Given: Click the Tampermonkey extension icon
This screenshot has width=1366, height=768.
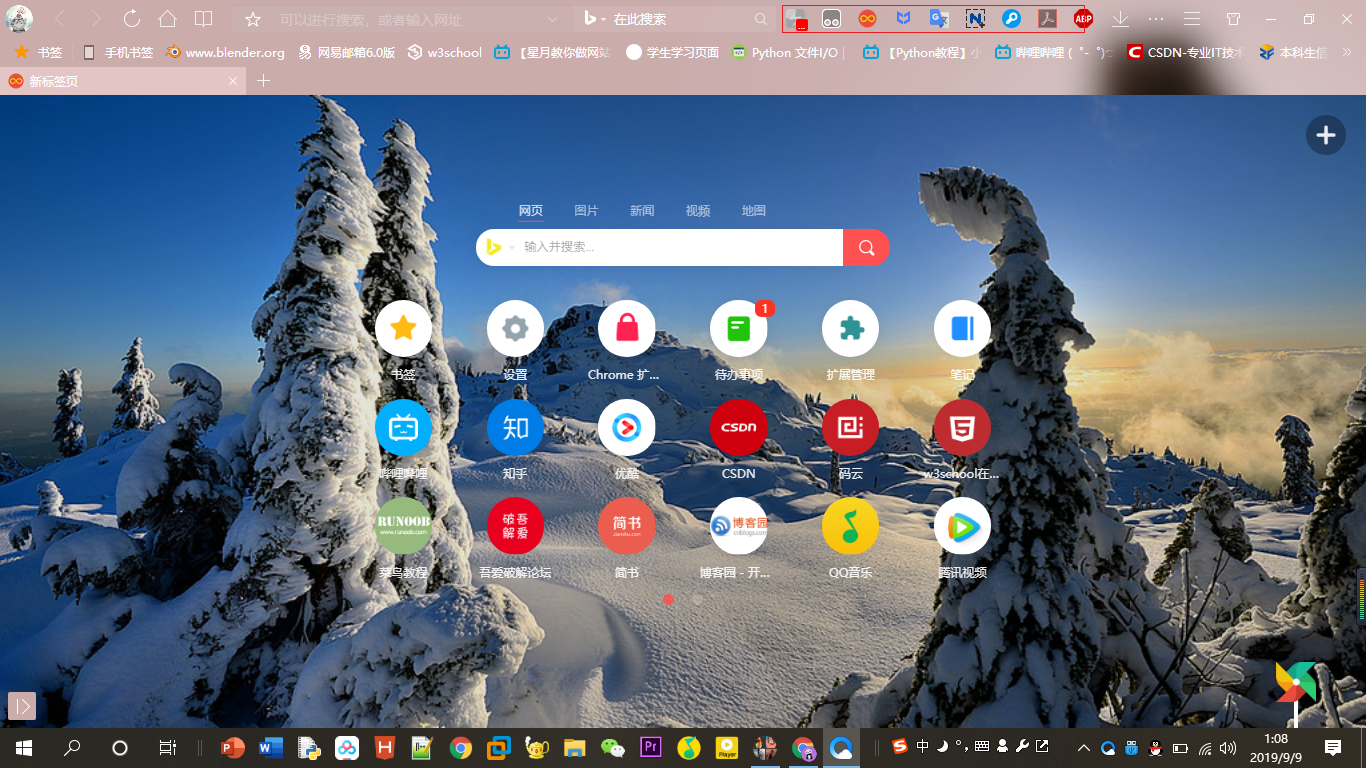Looking at the screenshot, I should point(831,19).
